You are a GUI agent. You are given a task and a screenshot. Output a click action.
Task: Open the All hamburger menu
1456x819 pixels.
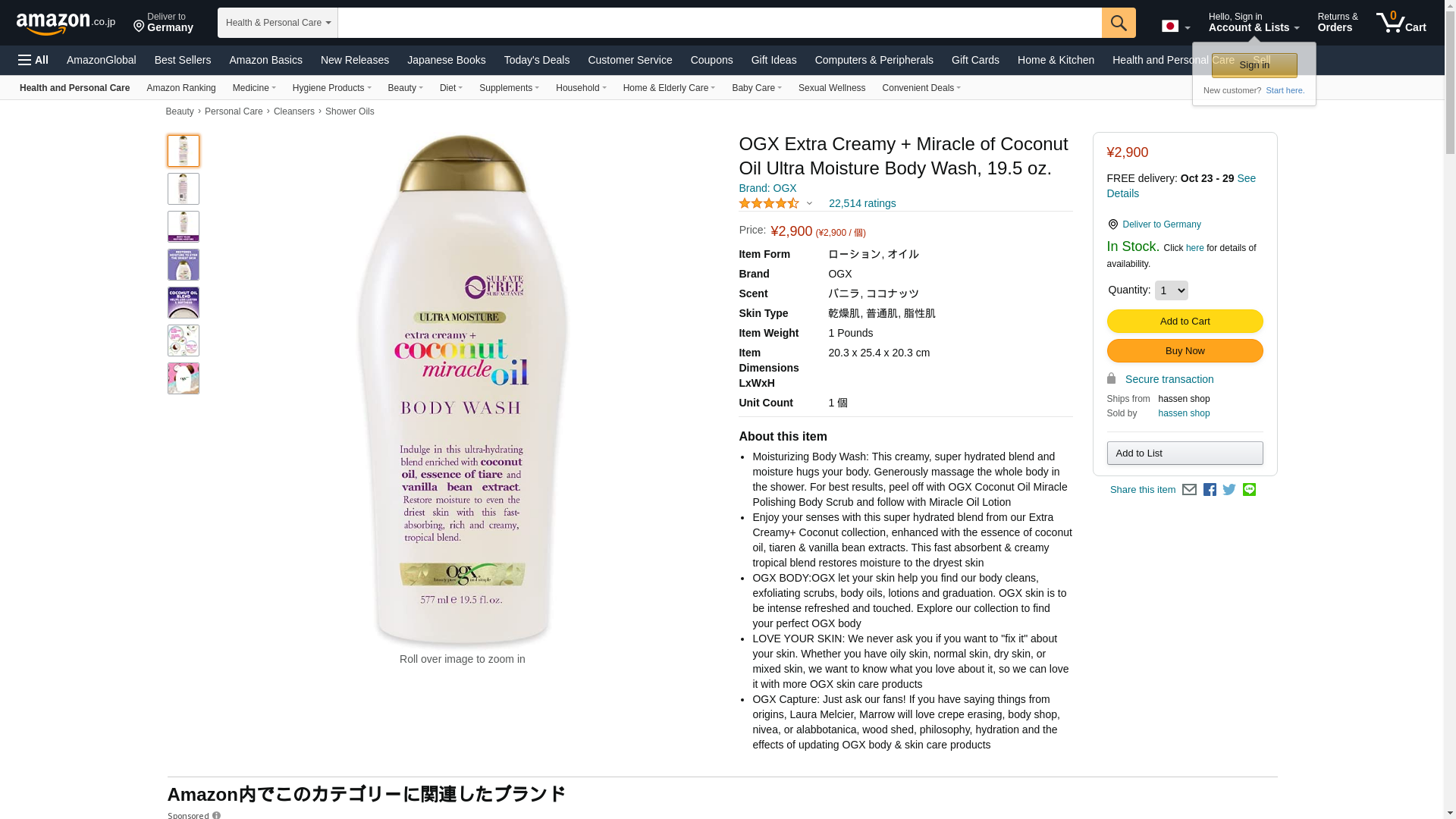click(x=33, y=60)
